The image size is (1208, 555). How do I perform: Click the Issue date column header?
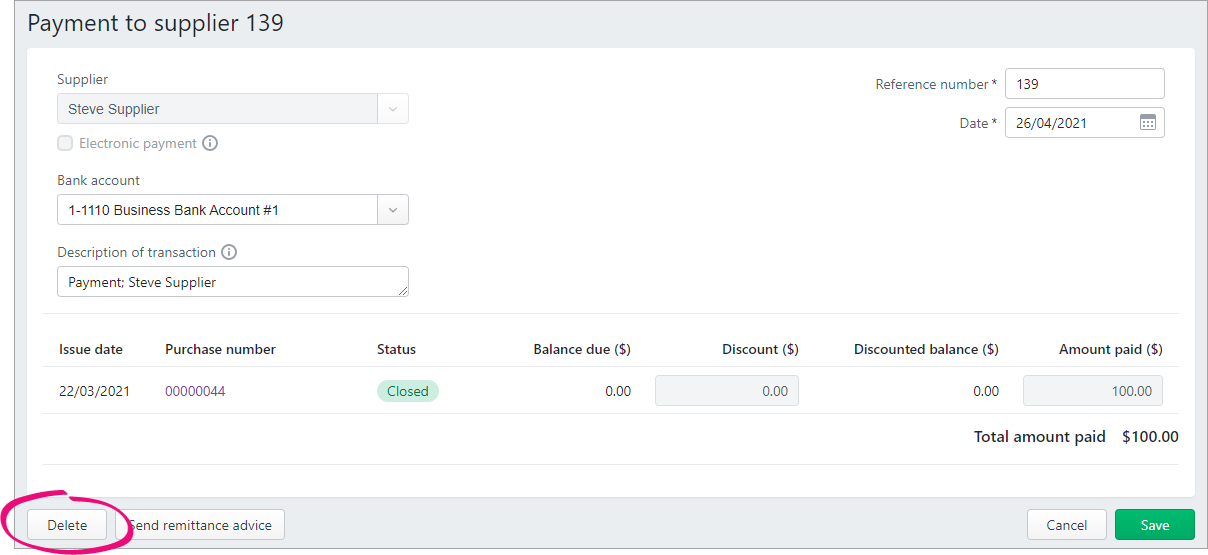pyautogui.click(x=91, y=349)
